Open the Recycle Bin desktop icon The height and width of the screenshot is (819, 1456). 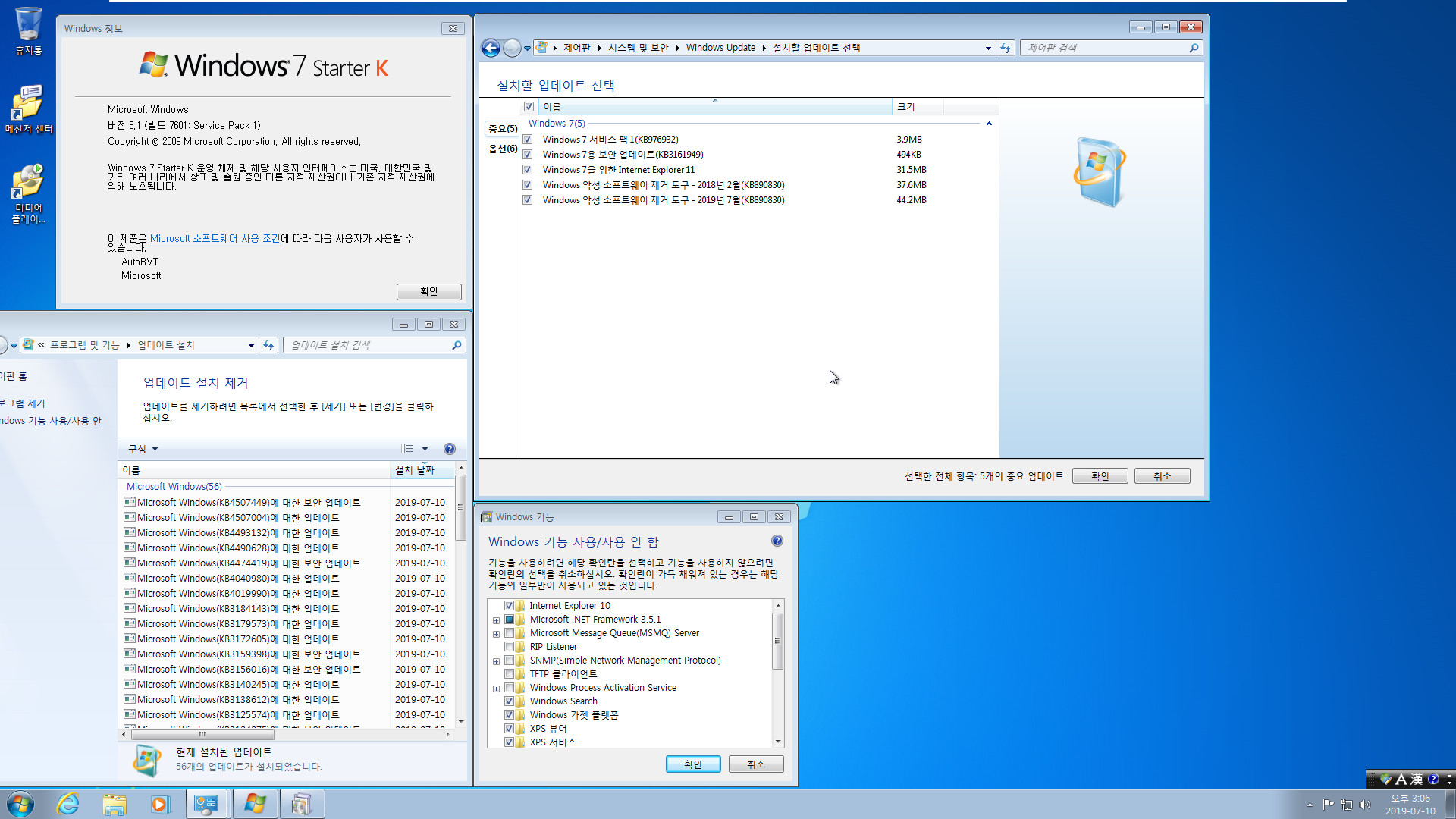(x=28, y=30)
